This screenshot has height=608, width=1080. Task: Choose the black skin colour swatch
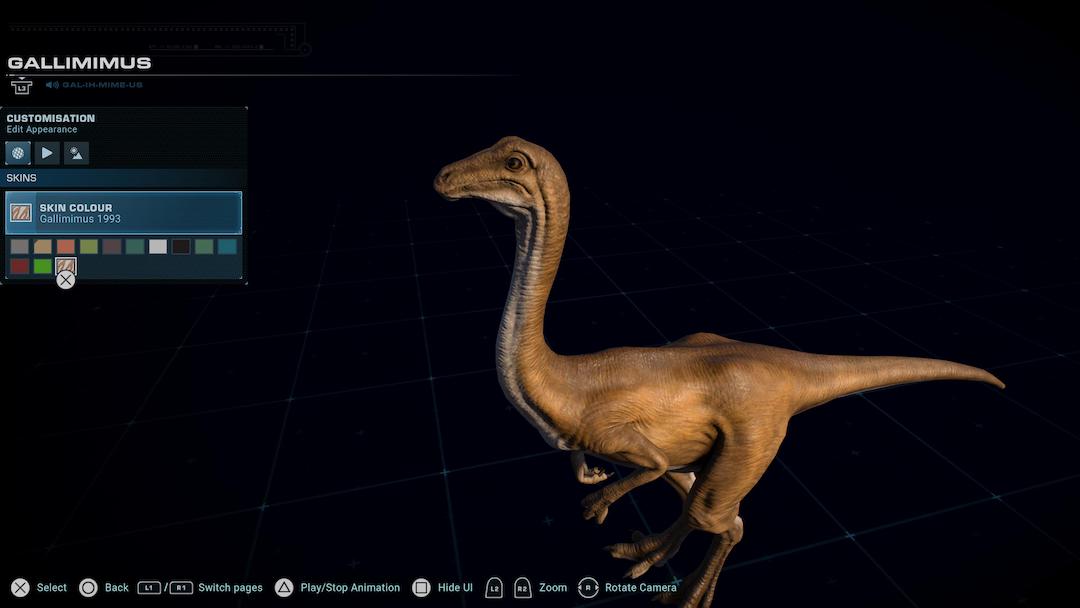tap(181, 247)
